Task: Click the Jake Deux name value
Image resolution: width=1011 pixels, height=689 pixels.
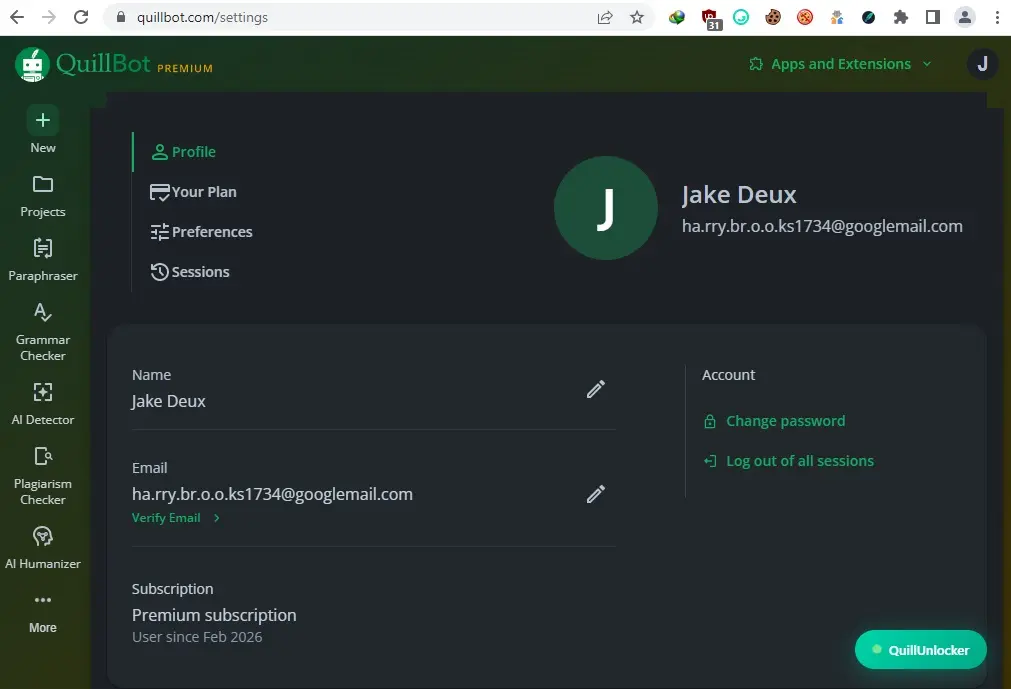Action: tap(168, 401)
